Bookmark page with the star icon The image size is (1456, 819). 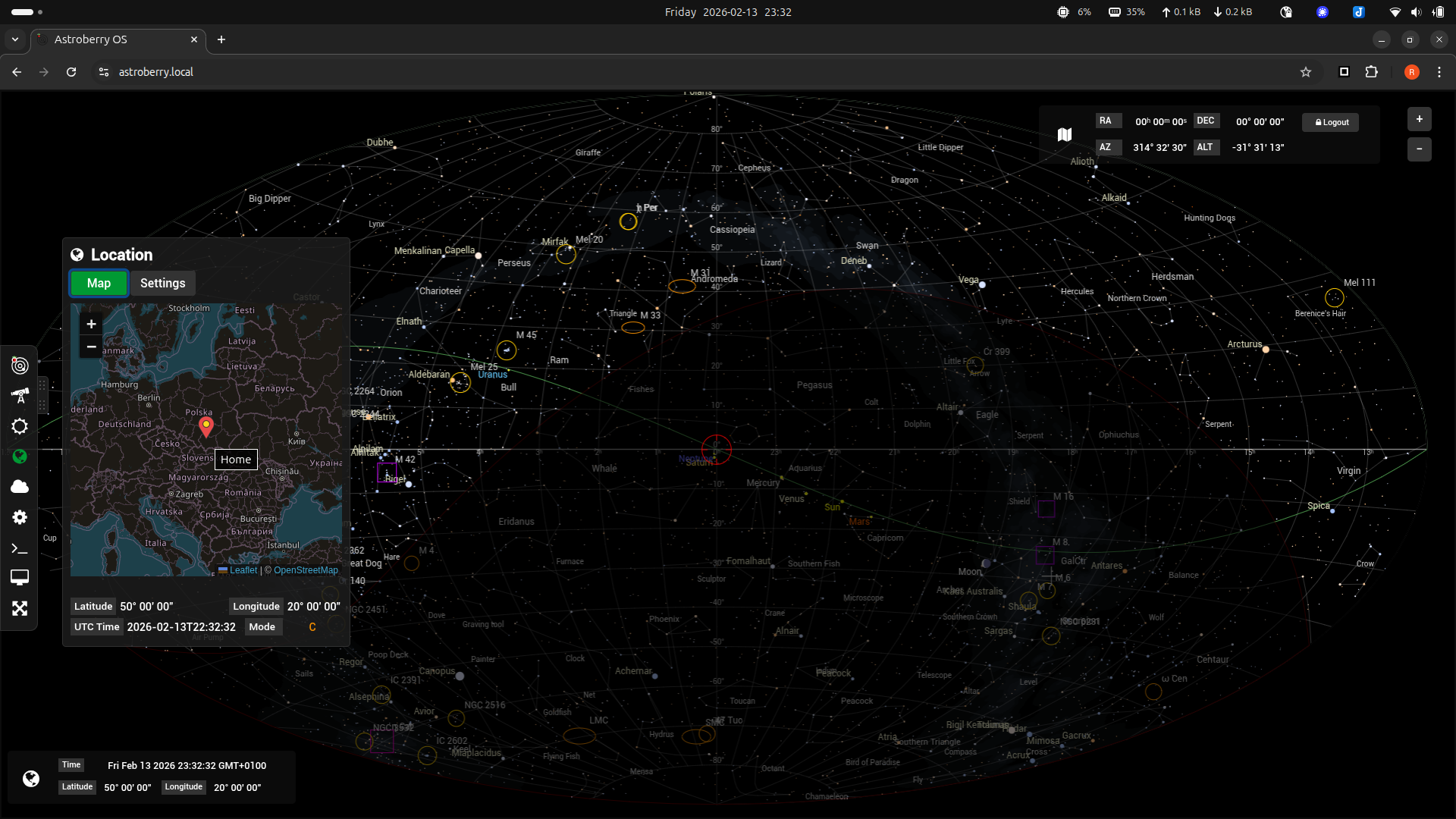pos(1306,72)
